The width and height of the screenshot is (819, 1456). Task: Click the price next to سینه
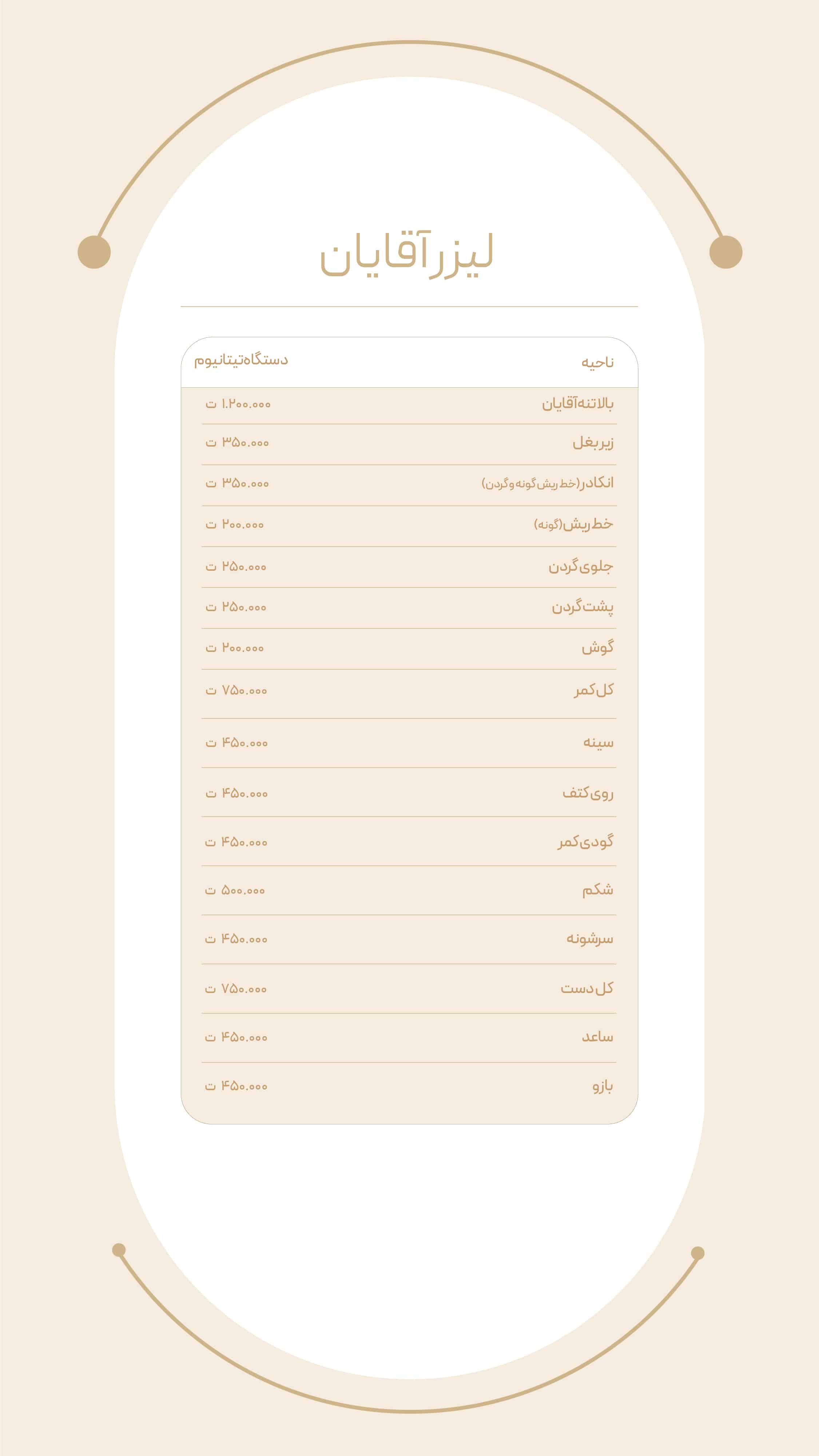coord(236,743)
